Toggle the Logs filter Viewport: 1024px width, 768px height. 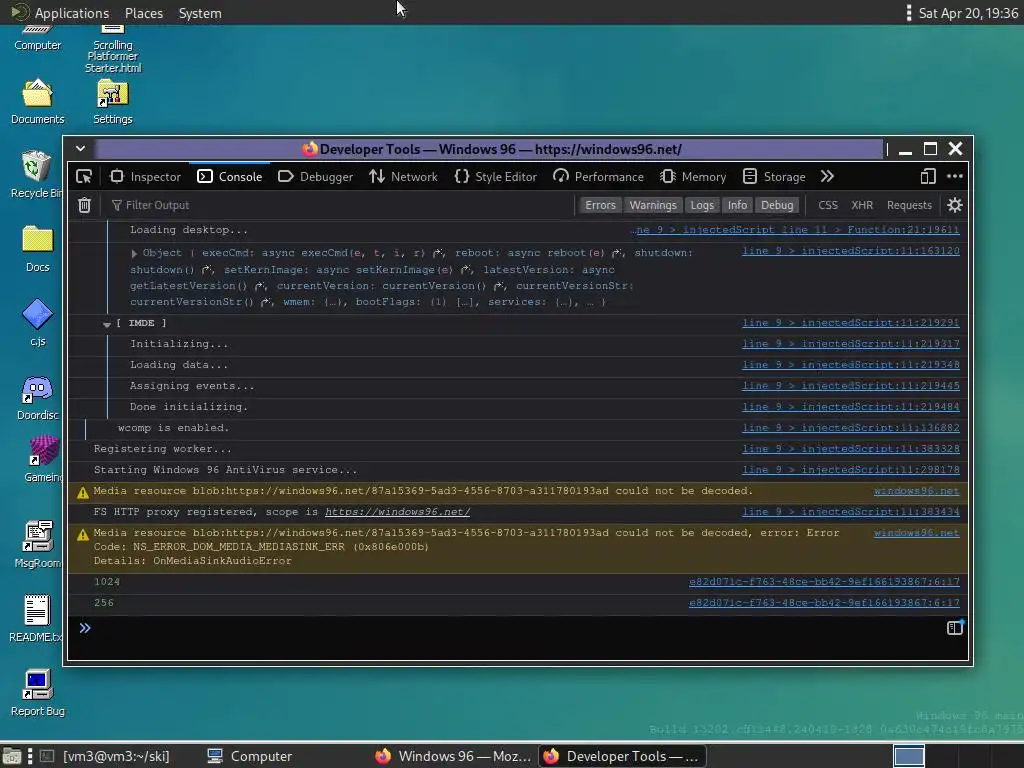[702, 205]
